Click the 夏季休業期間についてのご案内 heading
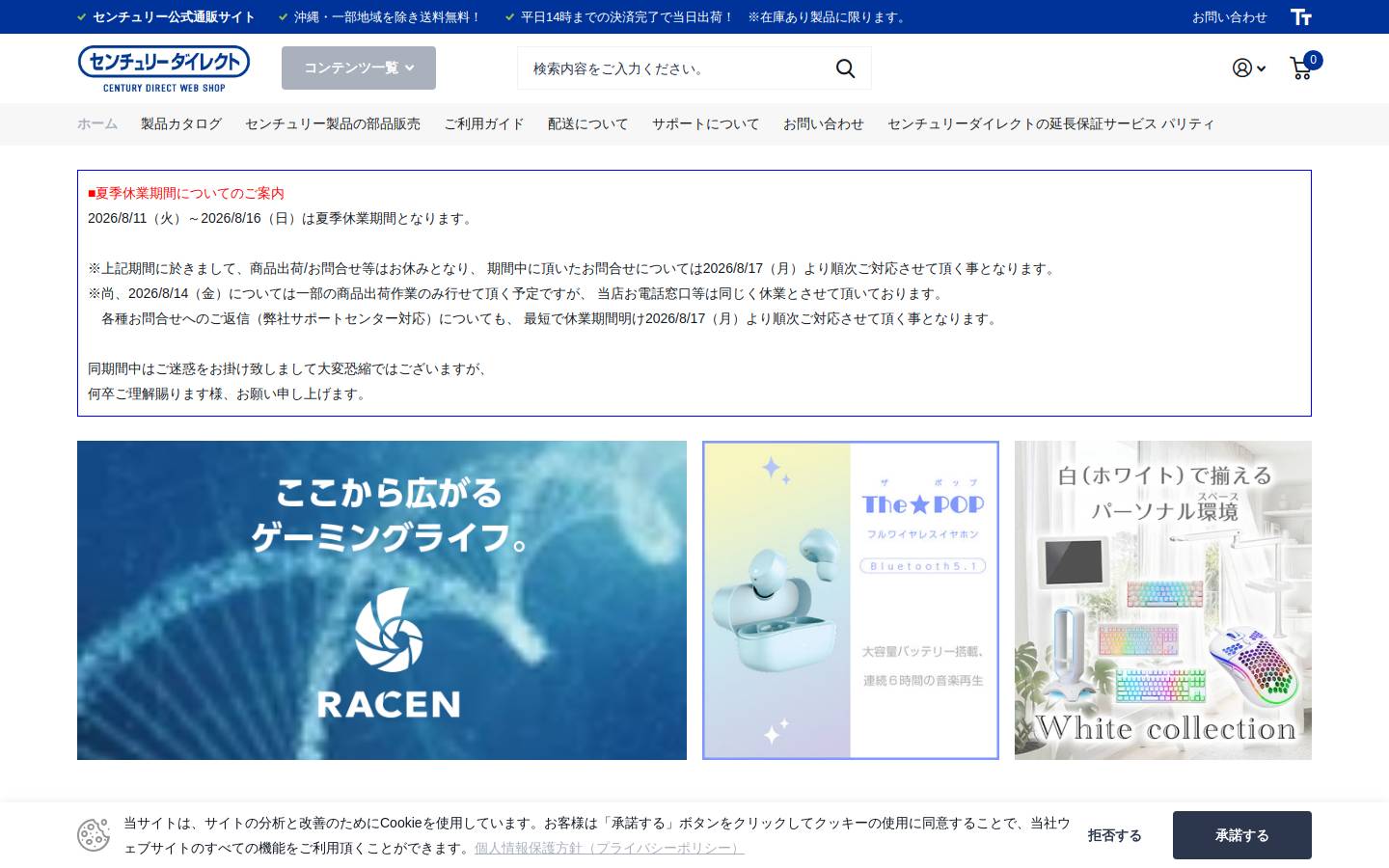The width and height of the screenshot is (1389, 868). [x=186, y=193]
